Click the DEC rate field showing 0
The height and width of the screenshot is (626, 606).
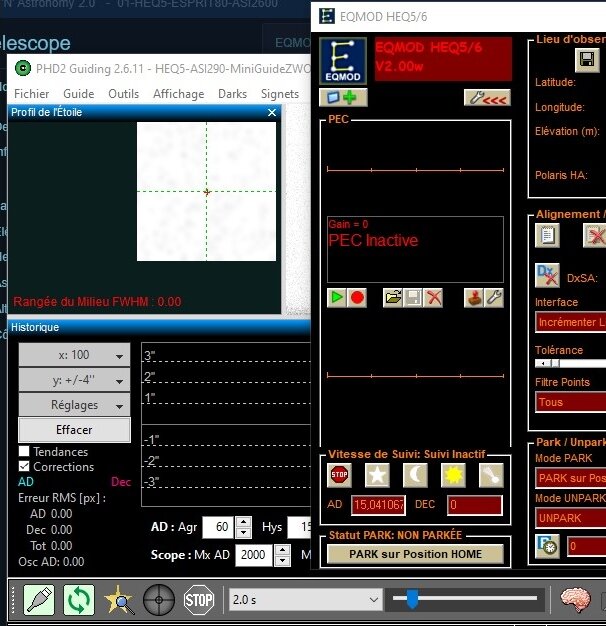475,505
